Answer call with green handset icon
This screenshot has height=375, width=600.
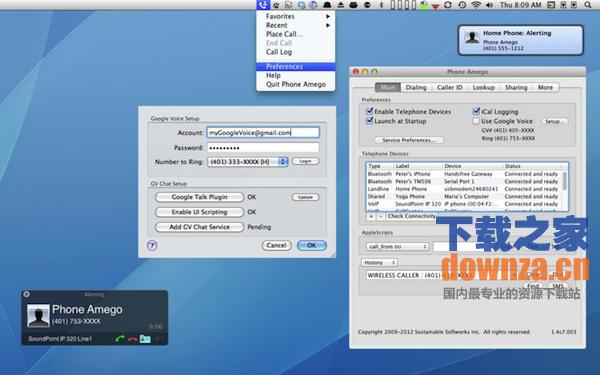tap(120, 339)
